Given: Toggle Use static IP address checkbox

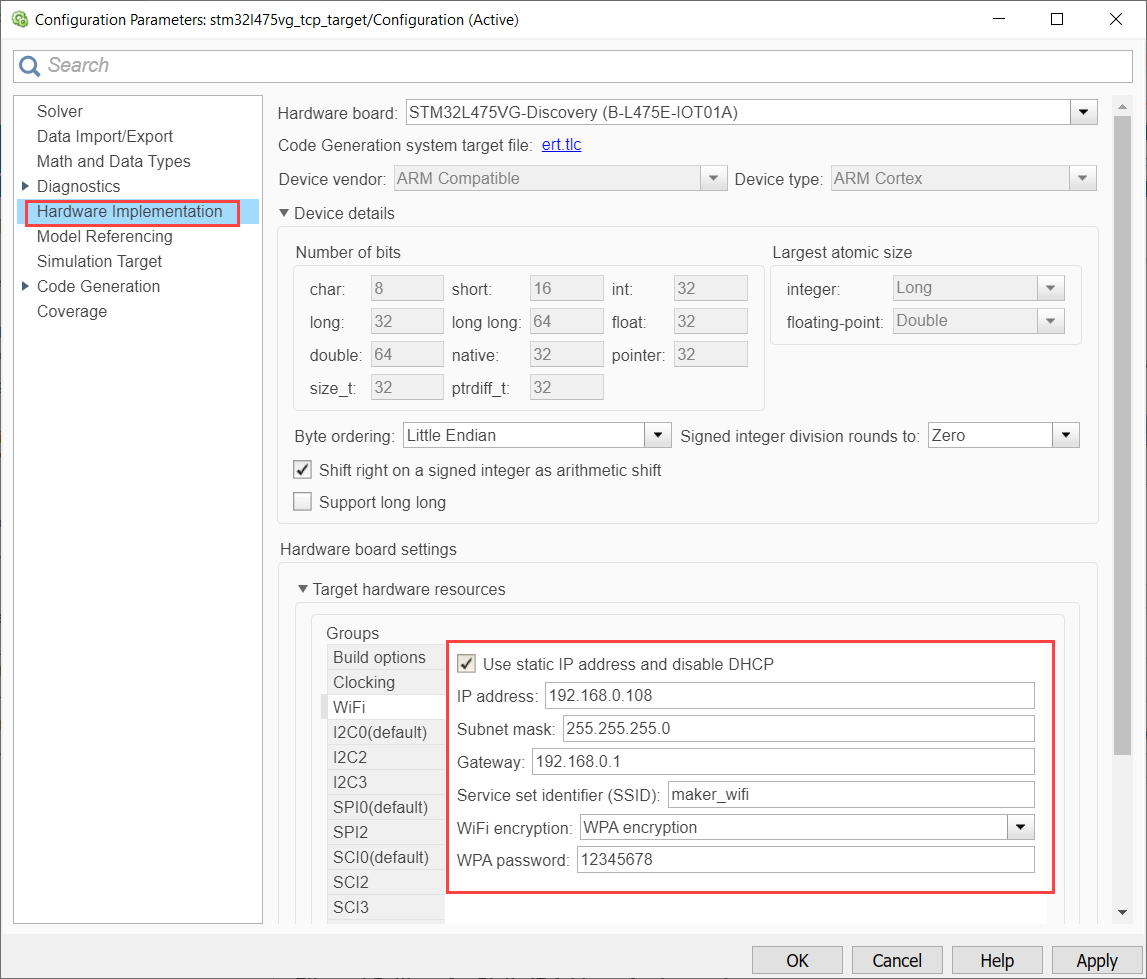Looking at the screenshot, I should (x=466, y=664).
